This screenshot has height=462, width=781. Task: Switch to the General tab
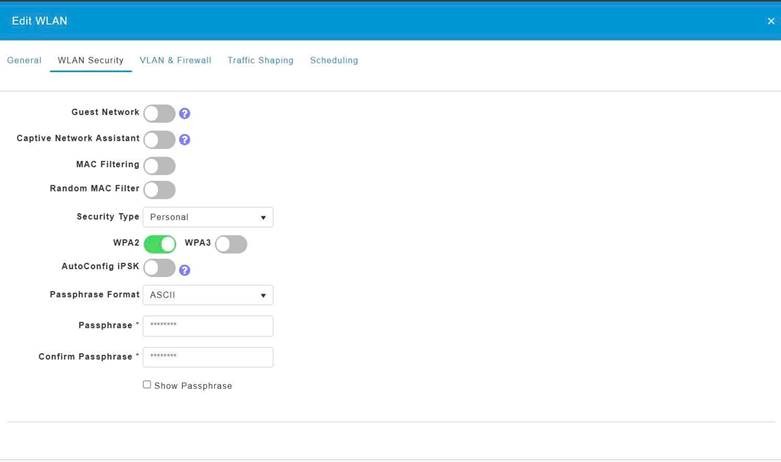coord(24,60)
